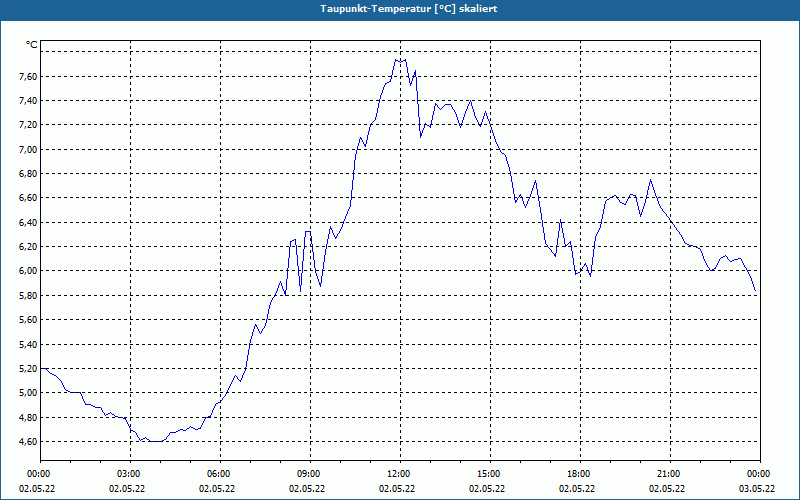Viewport: 800px width, 500px height.
Task: Click the 6,00 y-axis value
Action: tap(28, 271)
